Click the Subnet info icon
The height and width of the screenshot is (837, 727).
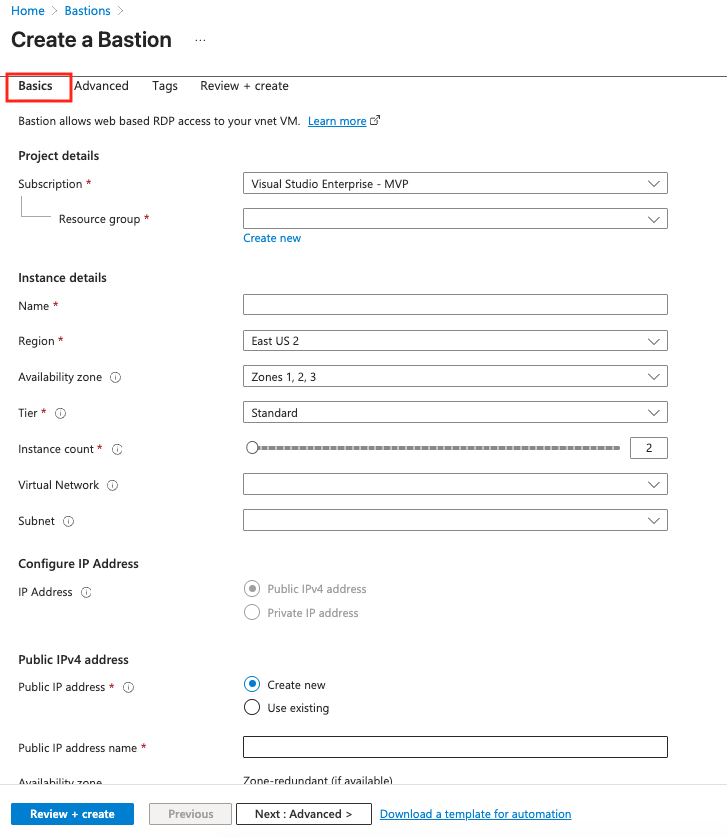(69, 521)
